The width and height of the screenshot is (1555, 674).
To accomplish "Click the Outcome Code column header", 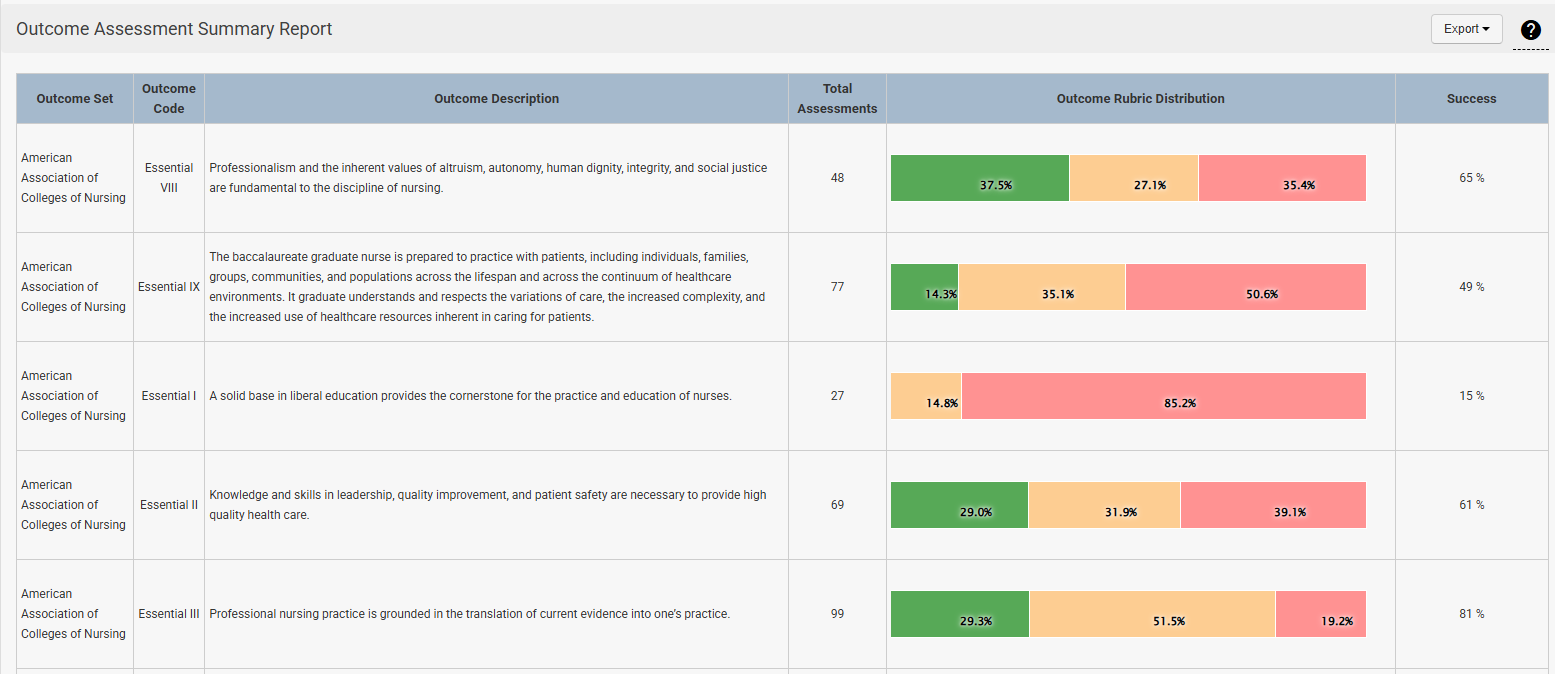I will pos(169,99).
